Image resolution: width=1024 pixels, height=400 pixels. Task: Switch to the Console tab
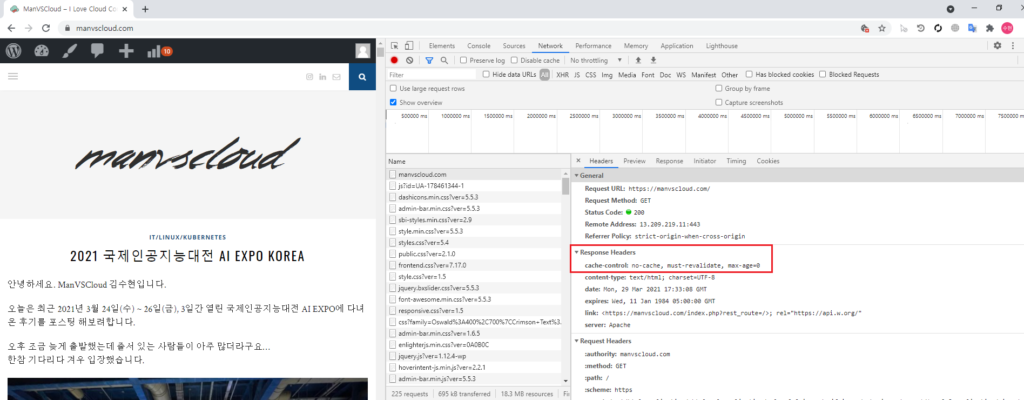pos(478,46)
